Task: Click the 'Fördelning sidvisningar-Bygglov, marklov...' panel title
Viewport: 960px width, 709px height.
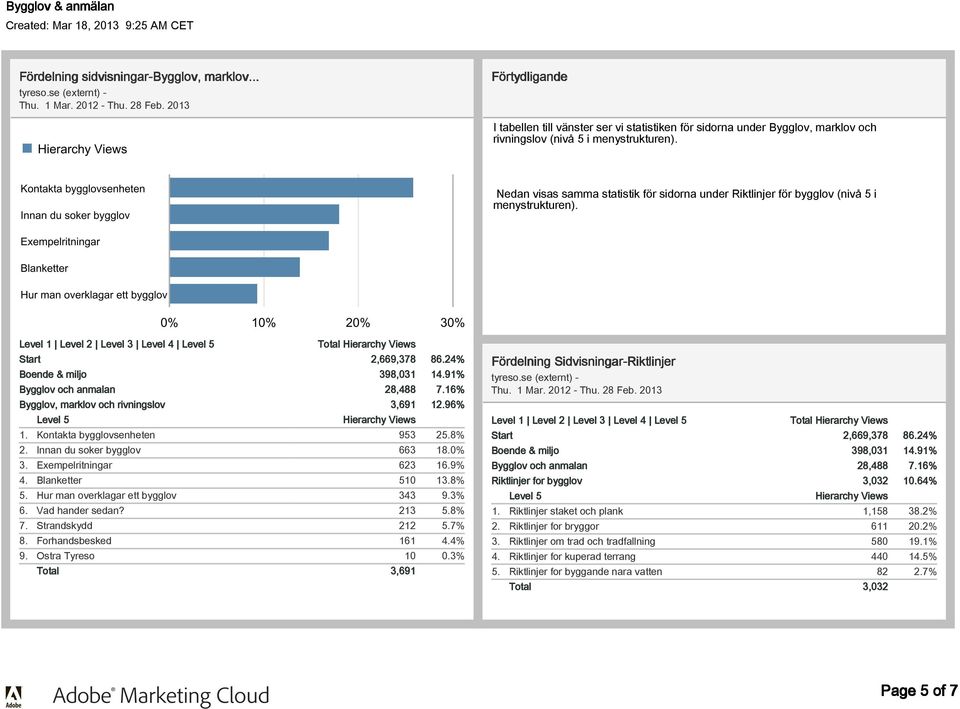Action: point(139,77)
